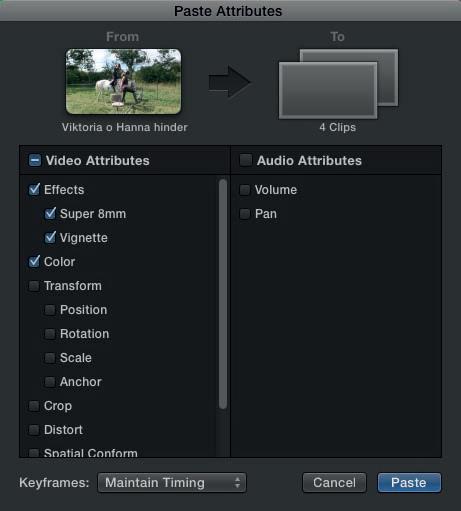461x511 pixels.
Task: Click the Paste button
Action: (x=409, y=483)
